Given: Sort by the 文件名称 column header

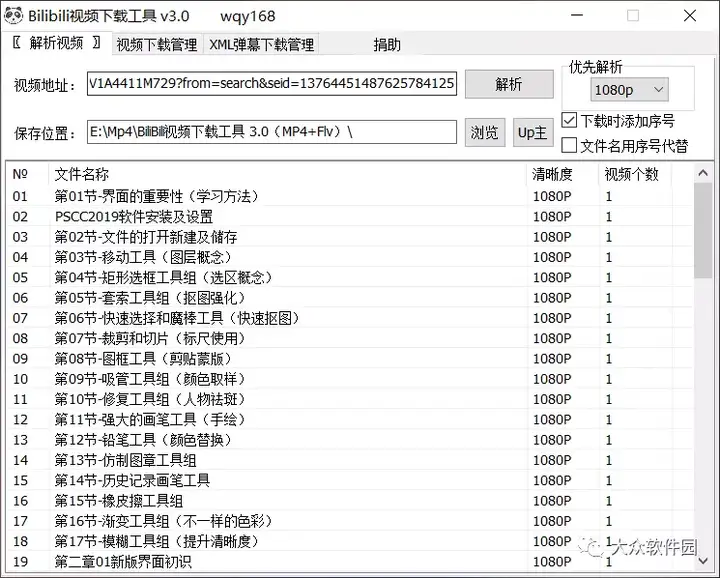Looking at the screenshot, I should 287,174.
